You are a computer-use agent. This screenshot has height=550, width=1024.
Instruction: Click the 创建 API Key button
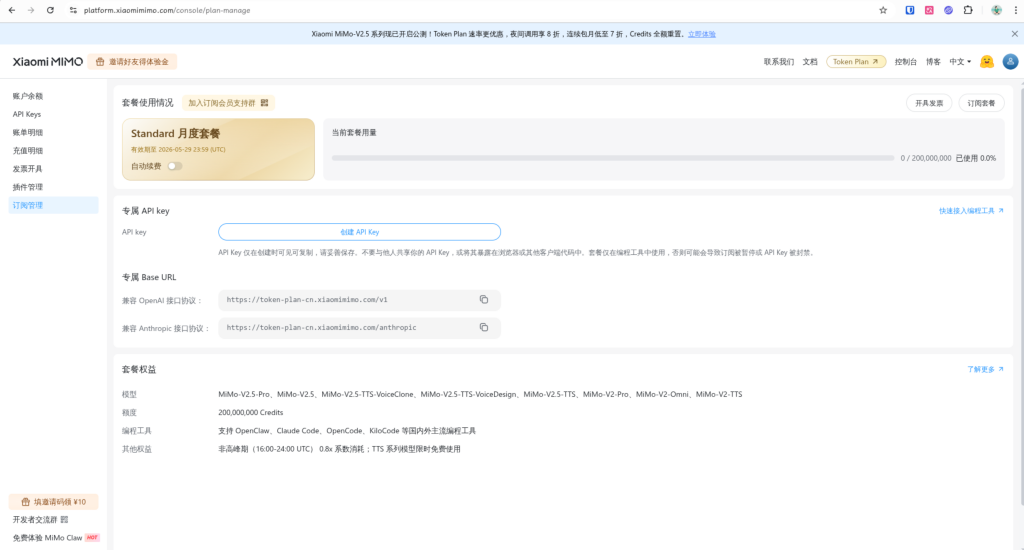click(x=359, y=232)
